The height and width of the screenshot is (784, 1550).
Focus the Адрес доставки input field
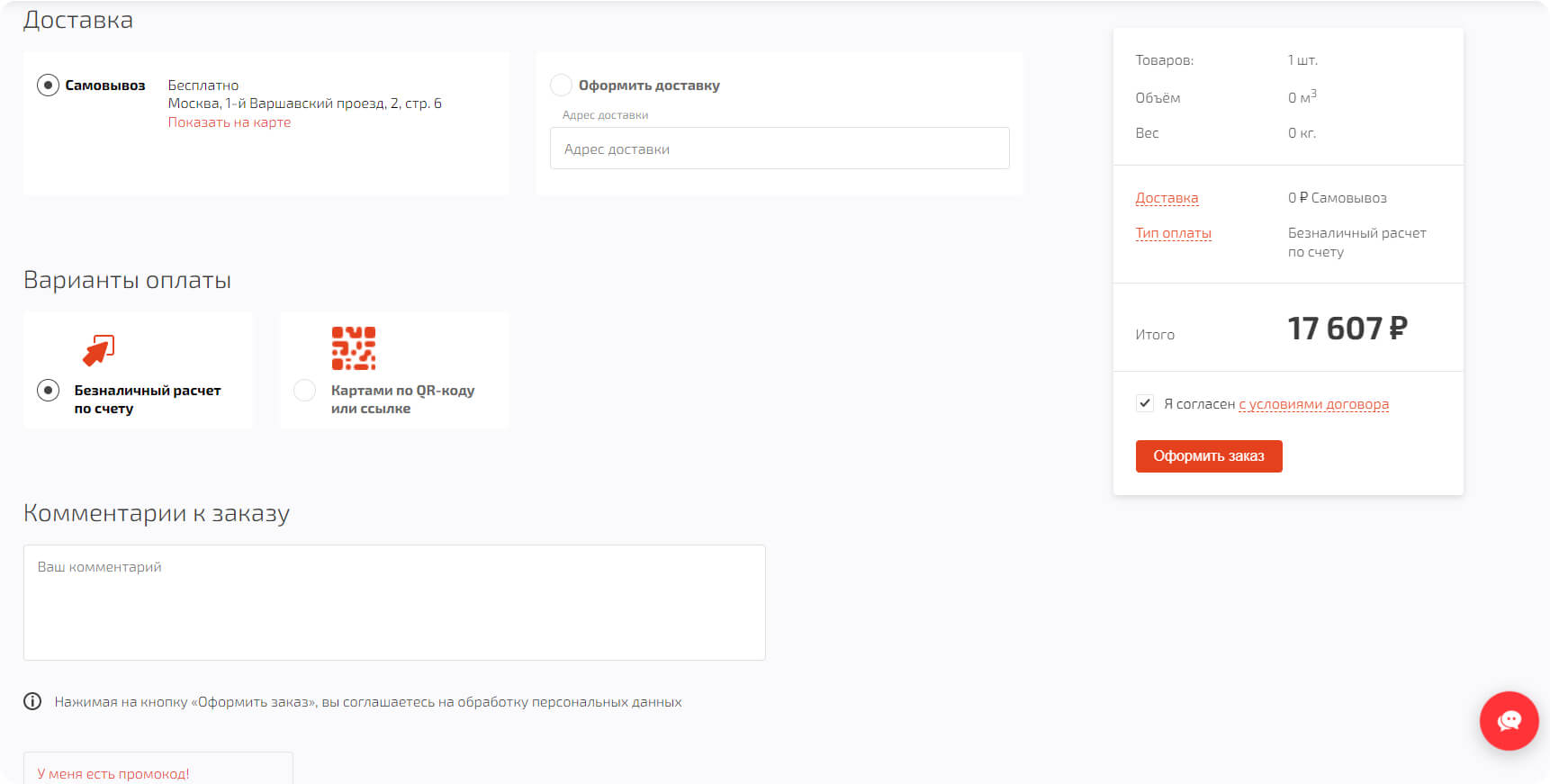coord(780,149)
